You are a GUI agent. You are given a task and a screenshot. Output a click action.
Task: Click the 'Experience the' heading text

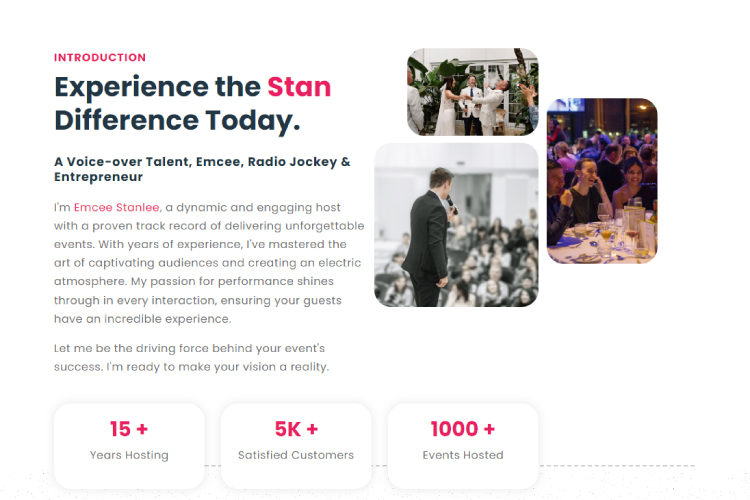pyautogui.click(x=157, y=86)
